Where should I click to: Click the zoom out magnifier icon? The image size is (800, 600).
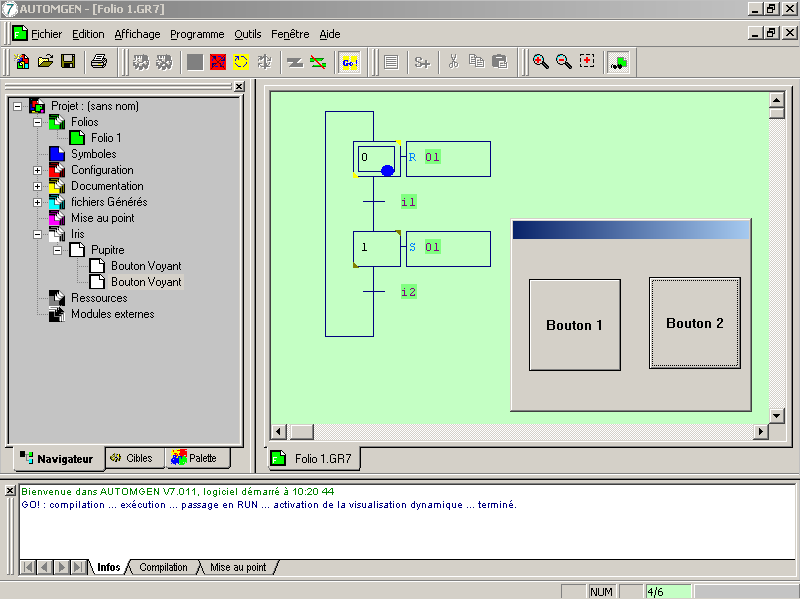point(563,62)
